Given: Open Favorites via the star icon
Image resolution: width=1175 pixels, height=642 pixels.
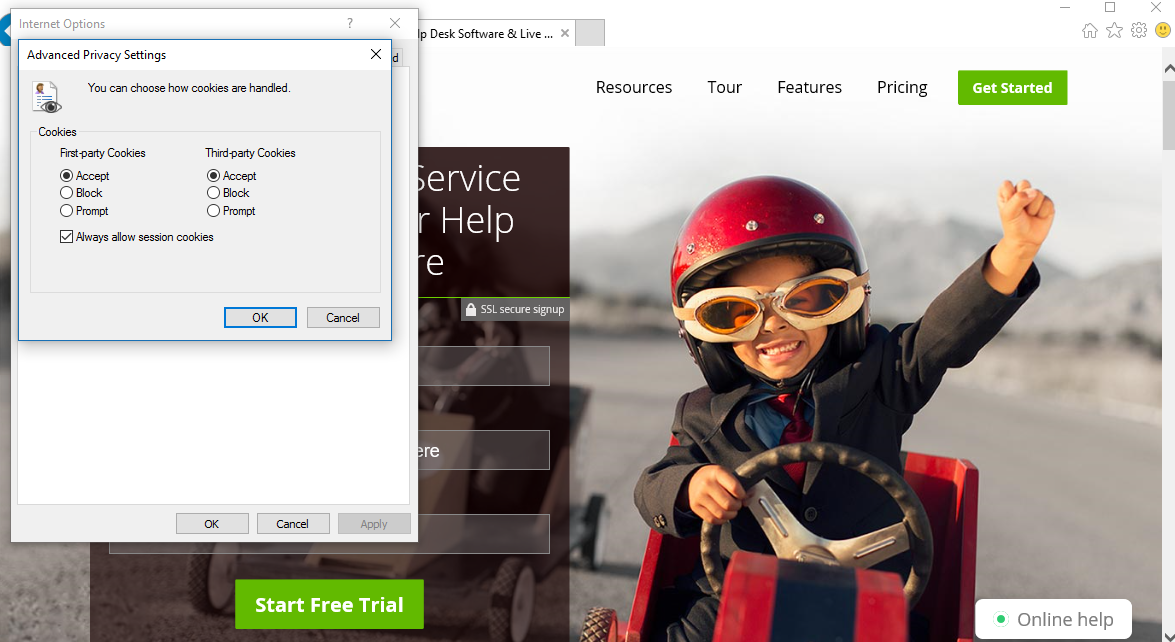Looking at the screenshot, I should 1114,31.
